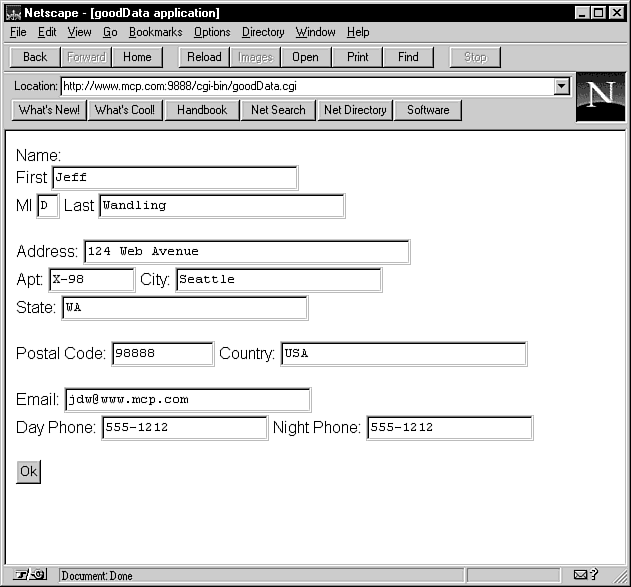Click the Net Search button
Viewport: 631px width, 587px height.
coord(278,110)
